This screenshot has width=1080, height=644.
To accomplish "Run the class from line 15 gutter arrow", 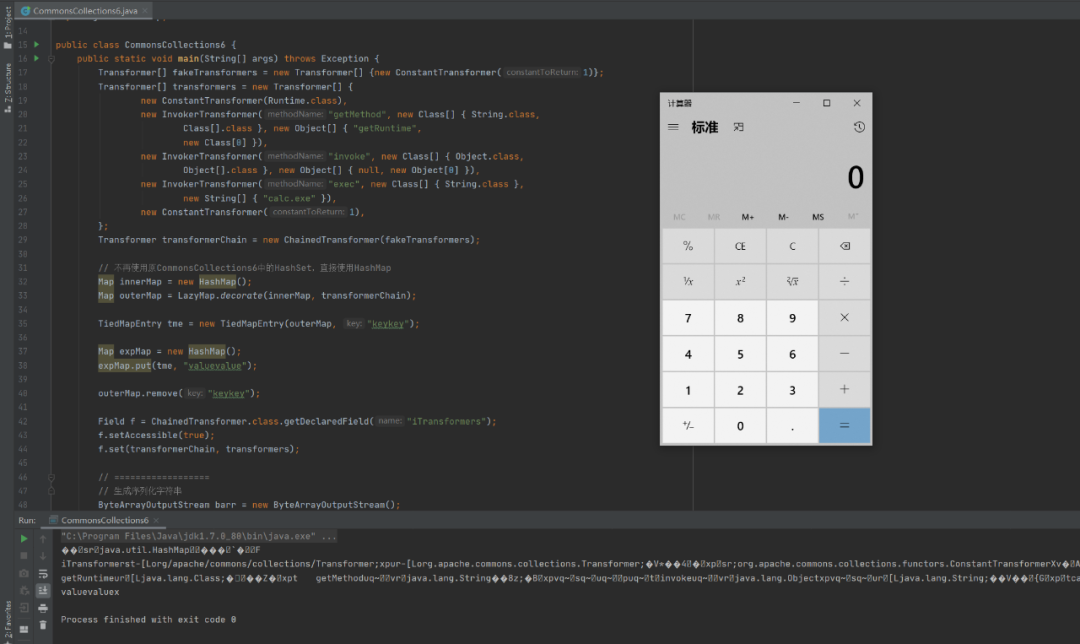I will 37,45.
